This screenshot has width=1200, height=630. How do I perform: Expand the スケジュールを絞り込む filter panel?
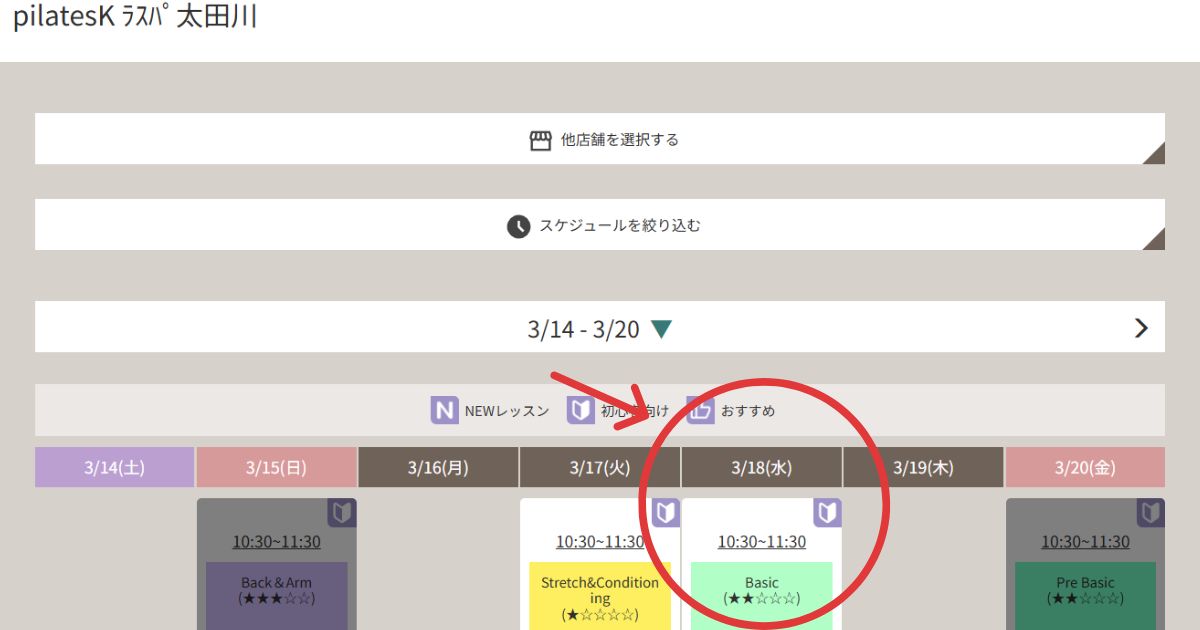(x=600, y=225)
